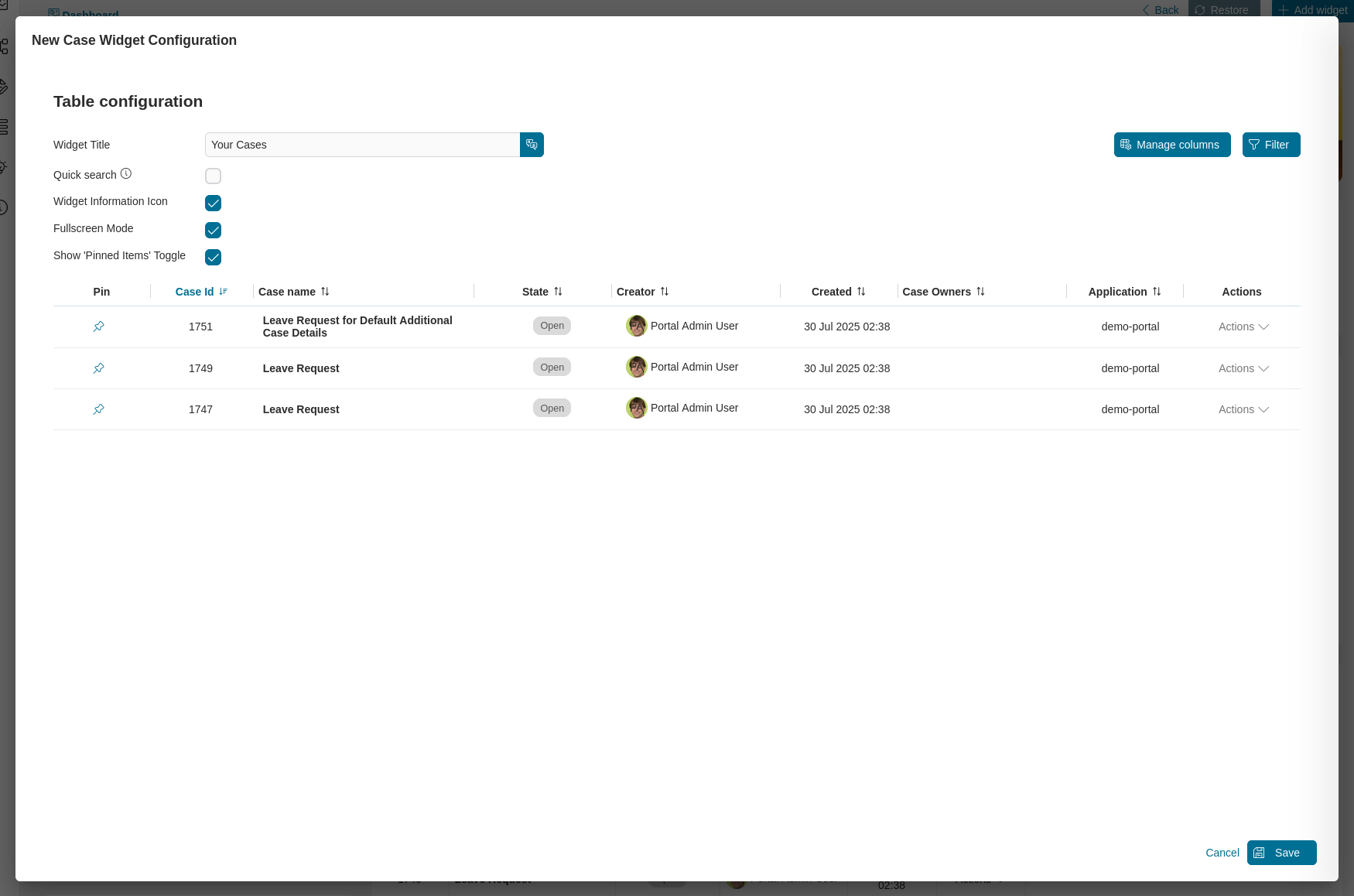Click Portal Admin User avatar on row 1749
Viewport: 1354px width, 896px height.
pos(636,367)
